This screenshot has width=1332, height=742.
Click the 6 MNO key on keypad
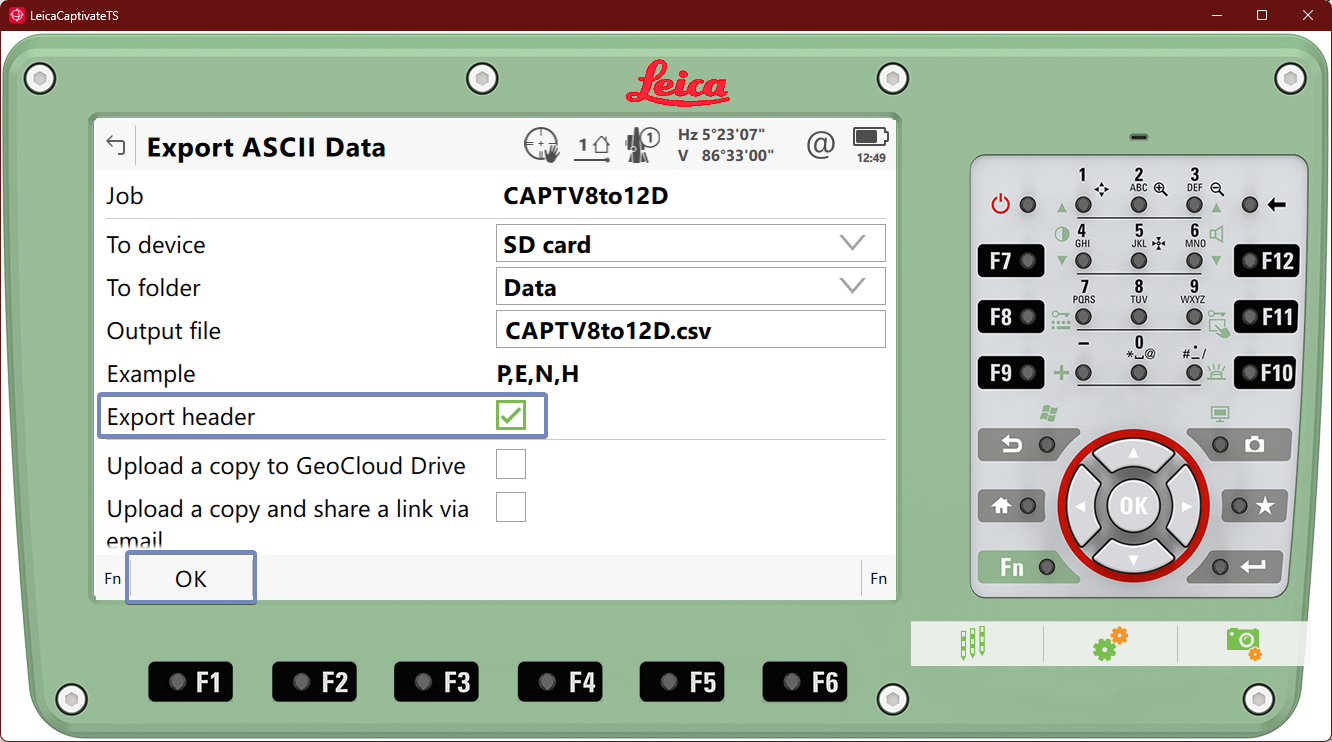[1194, 261]
